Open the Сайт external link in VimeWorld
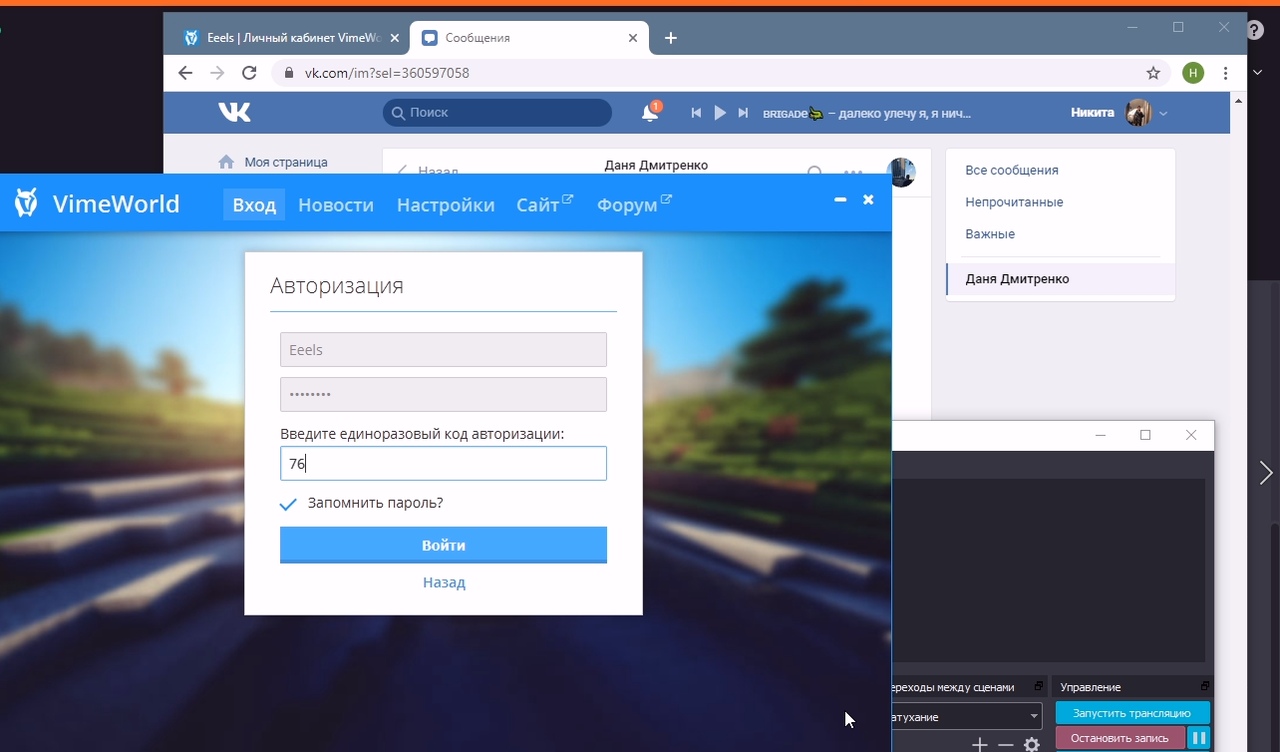This screenshot has width=1280, height=752. [545, 204]
